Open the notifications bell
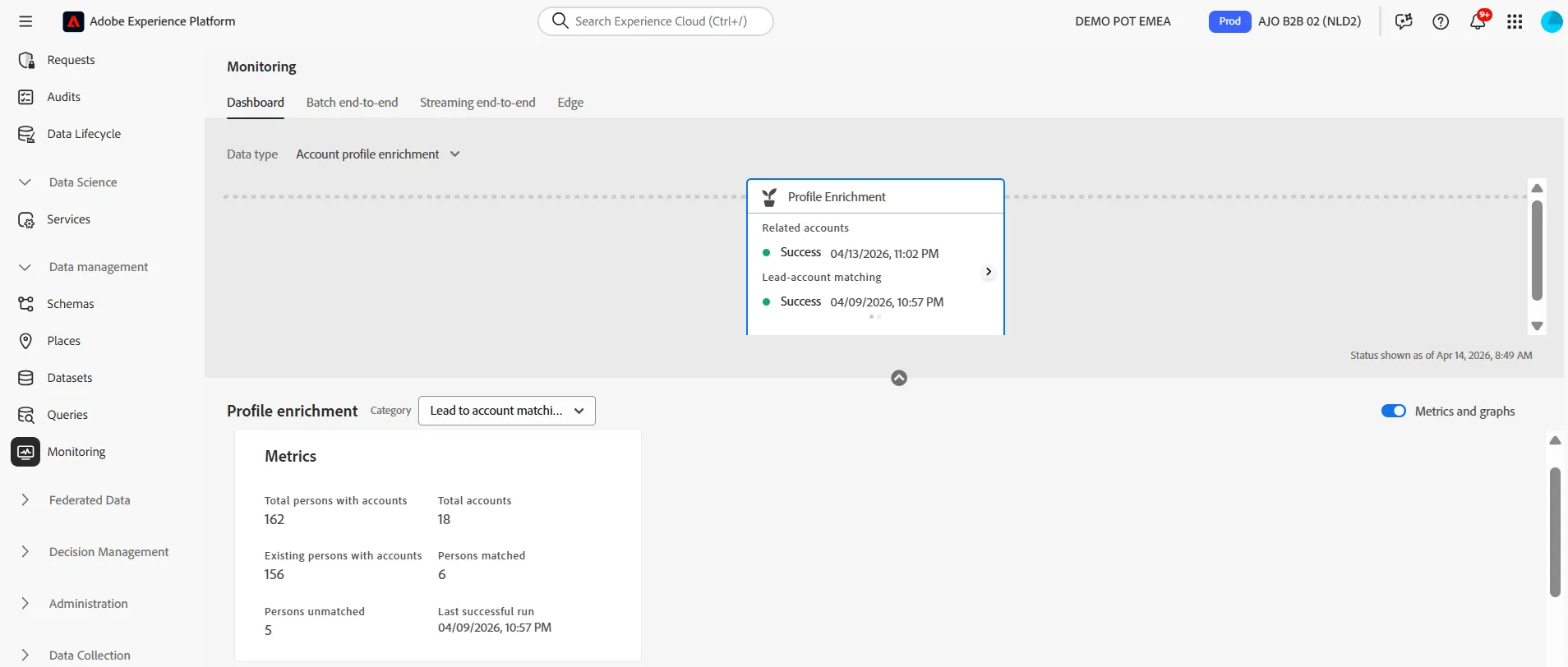 tap(1478, 21)
